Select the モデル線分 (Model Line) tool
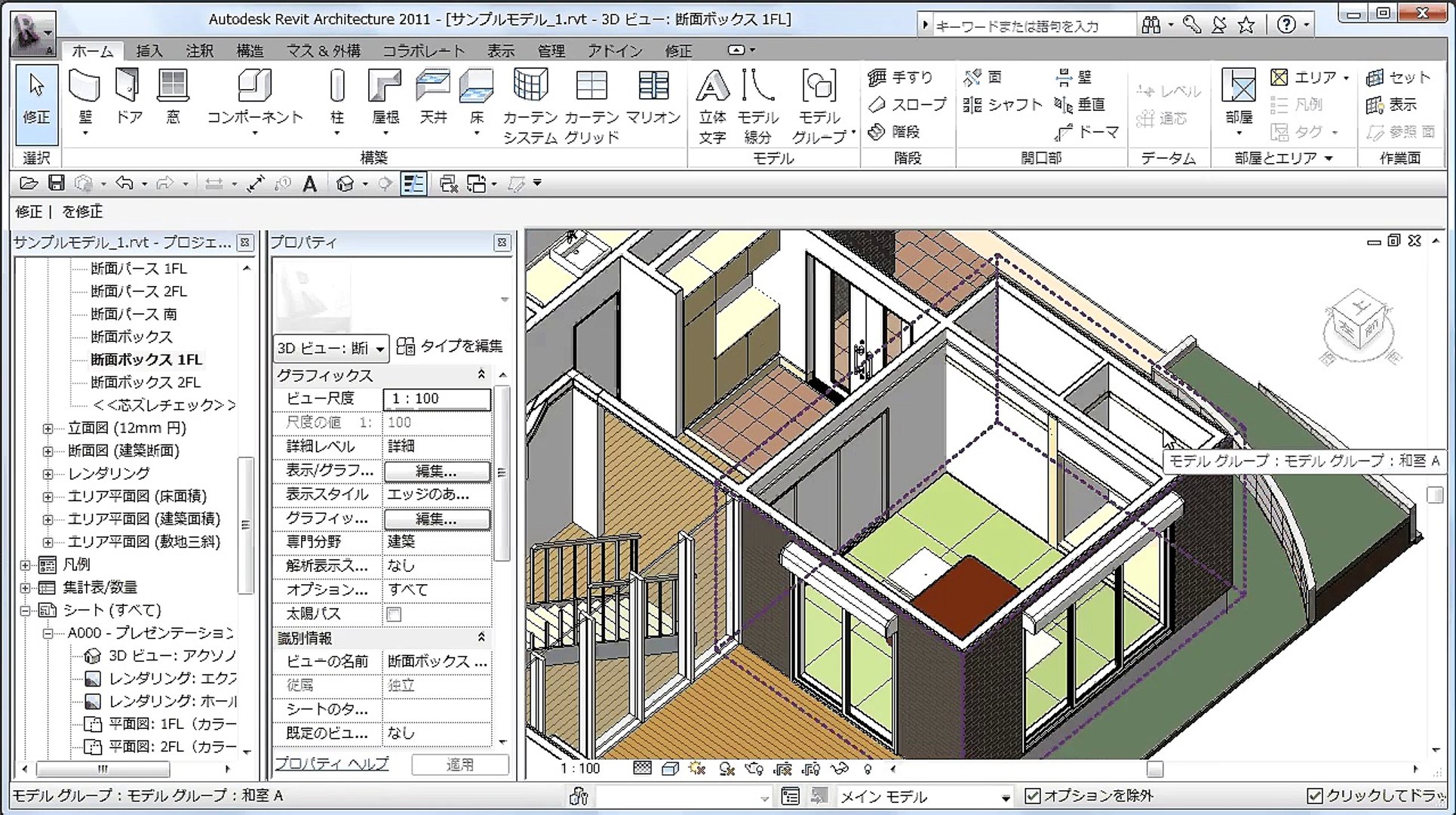 (x=757, y=106)
